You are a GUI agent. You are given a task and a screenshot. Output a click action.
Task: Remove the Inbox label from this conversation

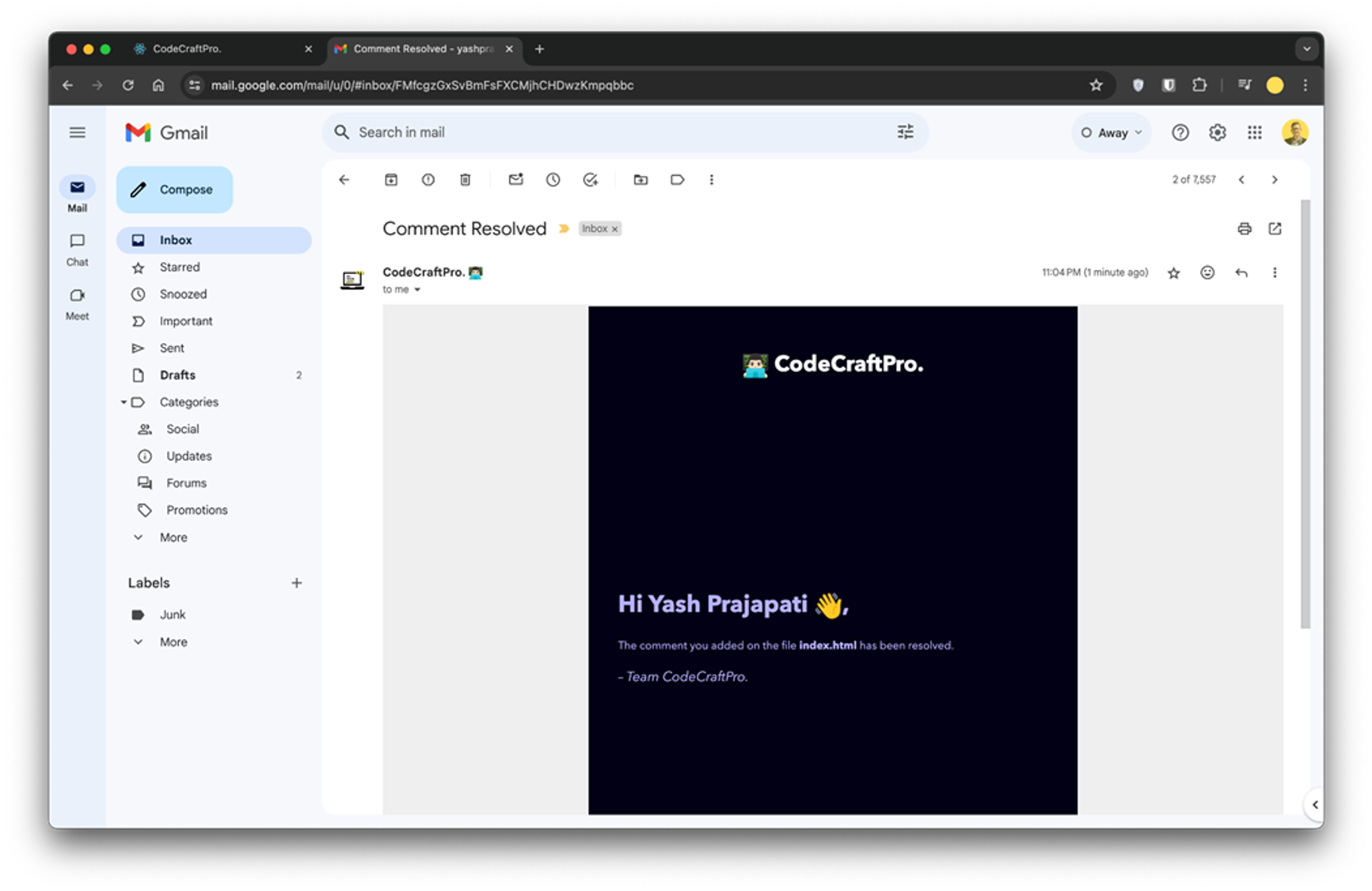tap(614, 229)
